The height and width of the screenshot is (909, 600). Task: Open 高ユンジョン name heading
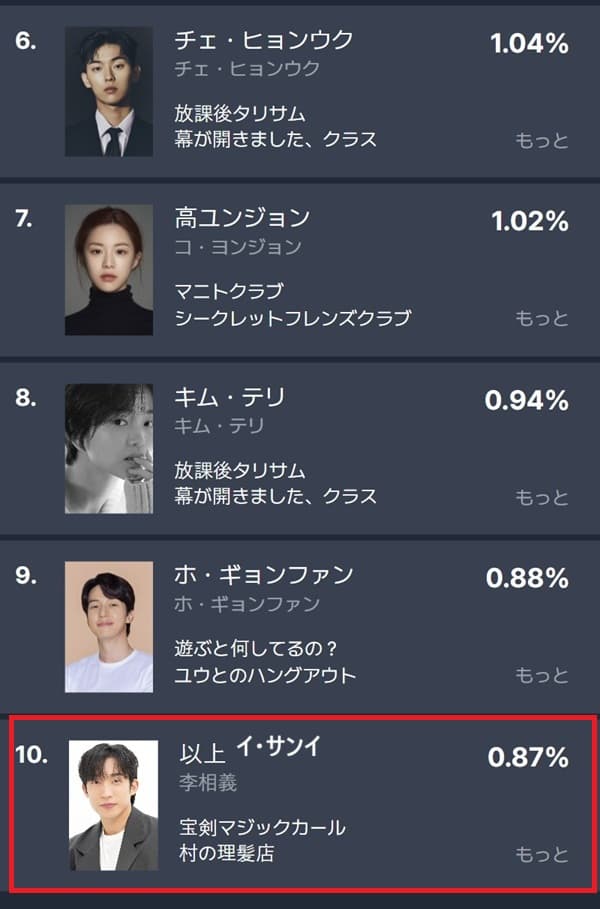tap(242, 218)
